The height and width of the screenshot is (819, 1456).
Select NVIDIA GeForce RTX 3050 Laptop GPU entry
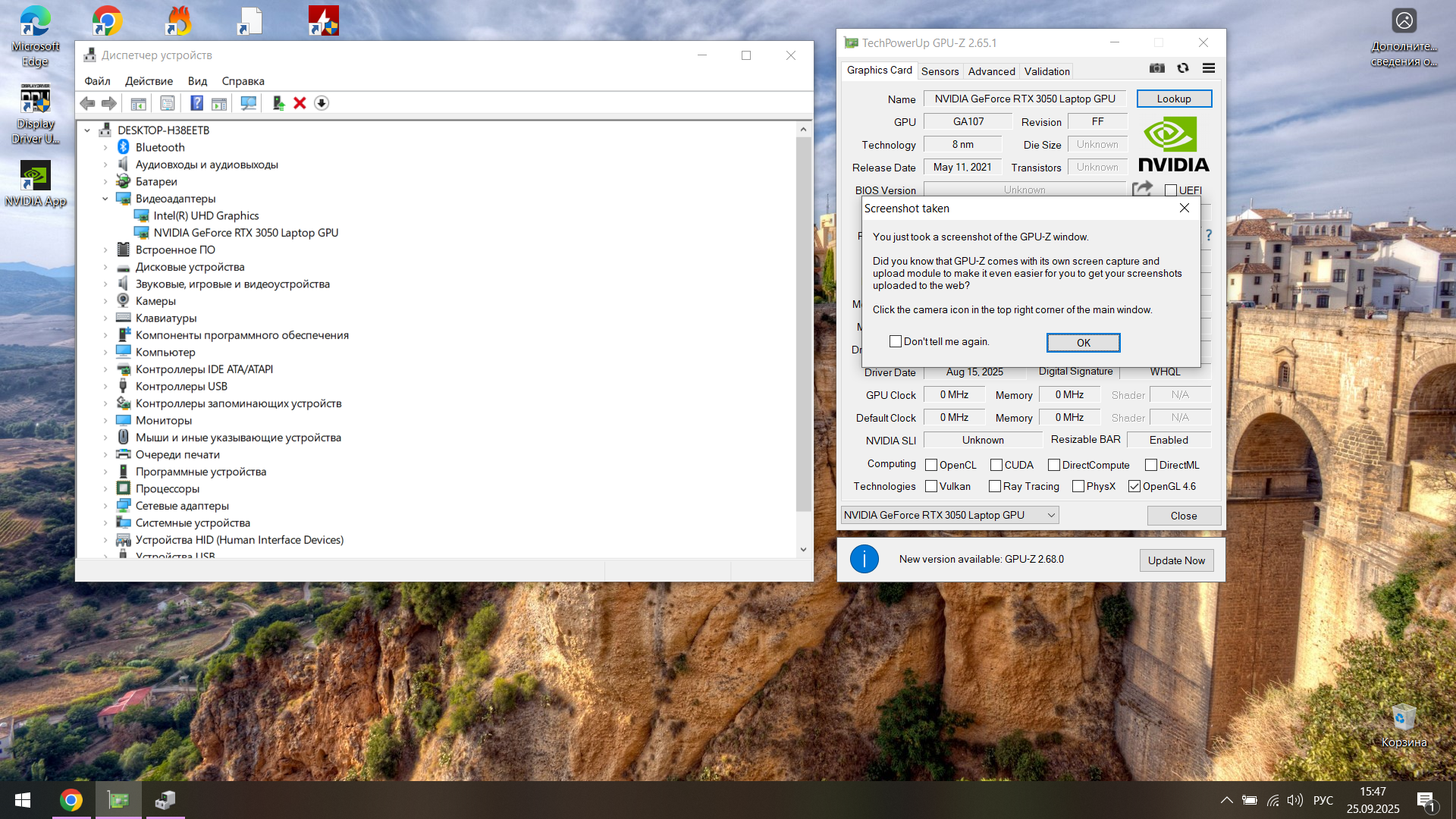point(246,233)
